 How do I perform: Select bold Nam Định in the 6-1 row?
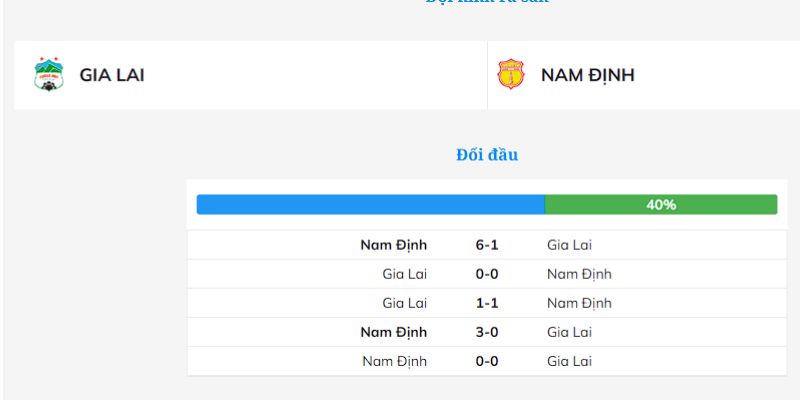pos(394,245)
